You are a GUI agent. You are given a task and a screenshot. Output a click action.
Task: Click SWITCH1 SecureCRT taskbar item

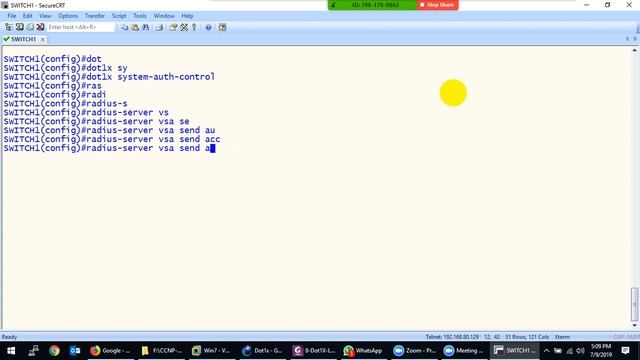pos(515,351)
